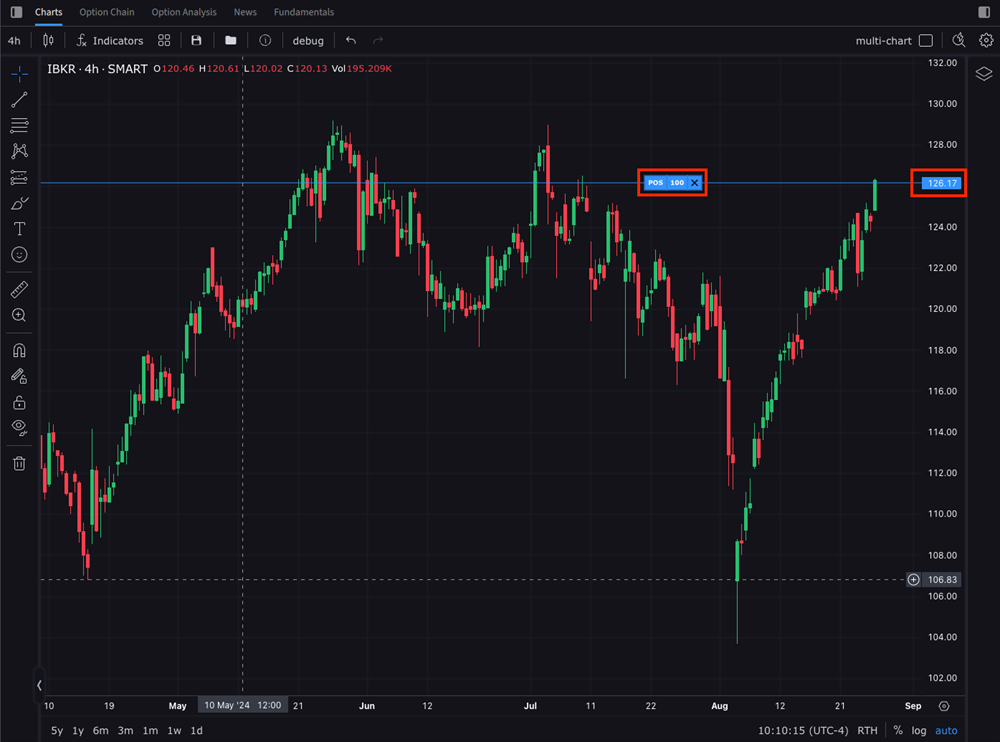
Task: Select the crosshair cursor tool
Action: point(19,74)
